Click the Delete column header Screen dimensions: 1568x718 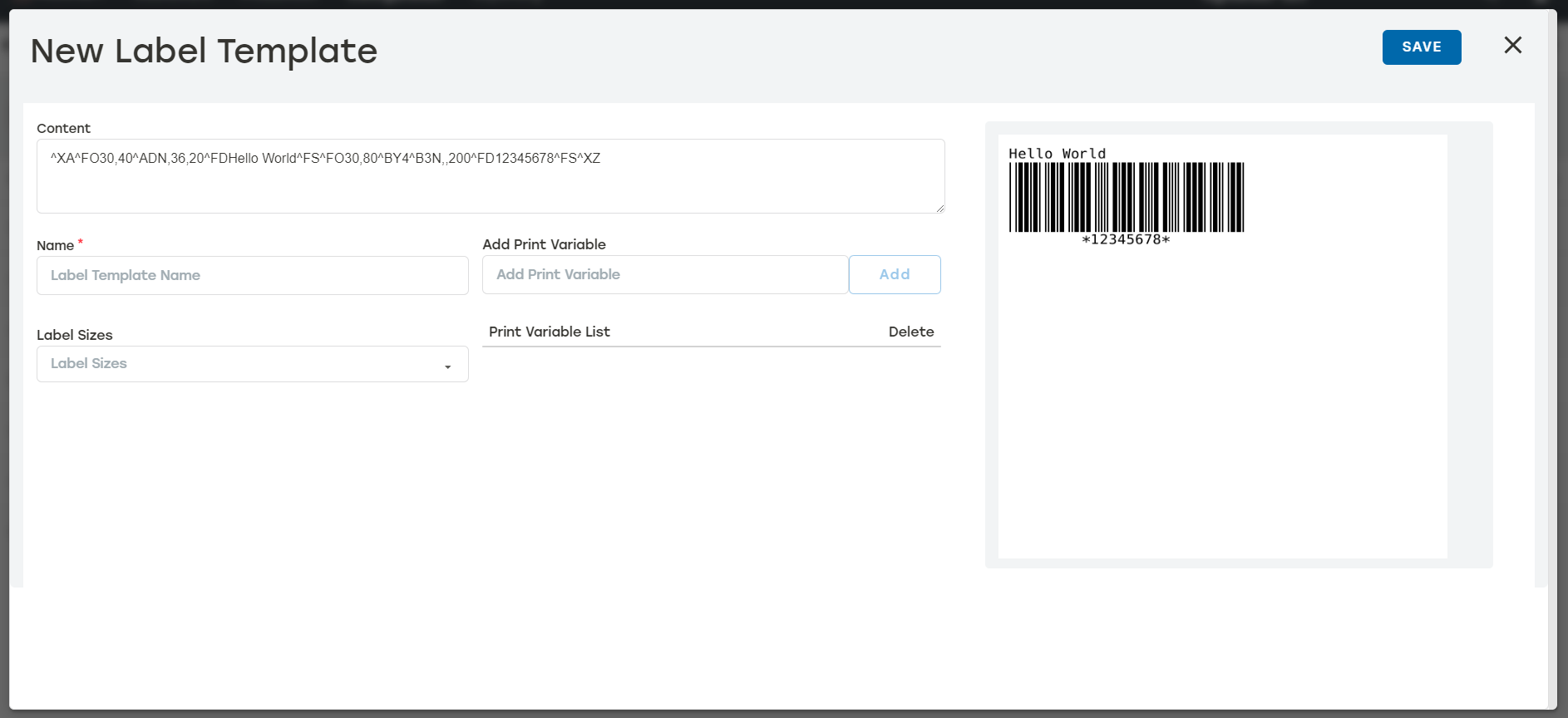(911, 332)
